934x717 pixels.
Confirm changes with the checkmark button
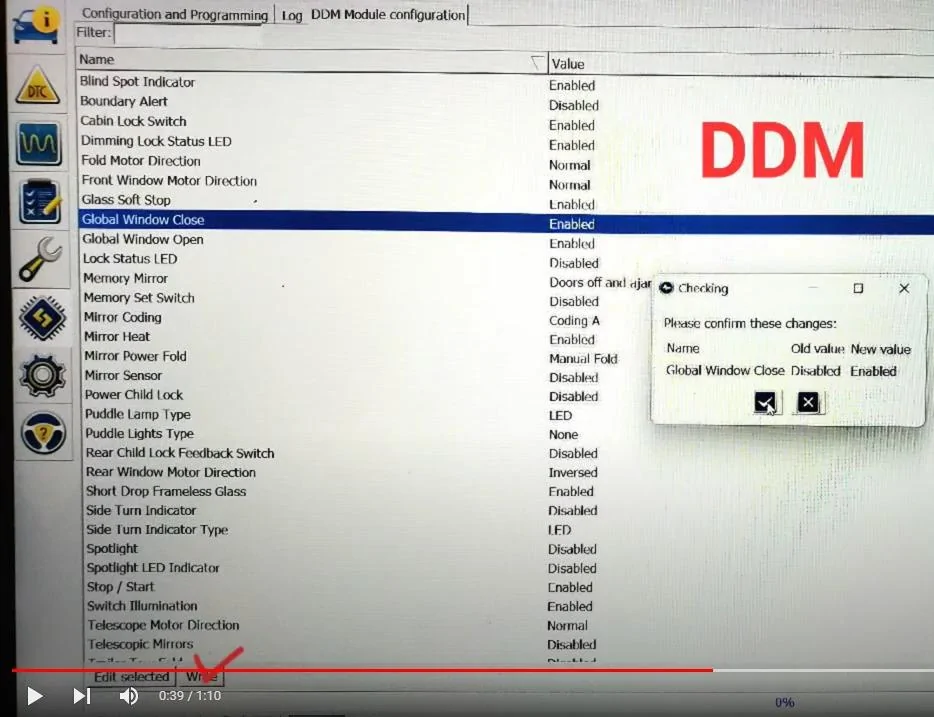coord(765,402)
